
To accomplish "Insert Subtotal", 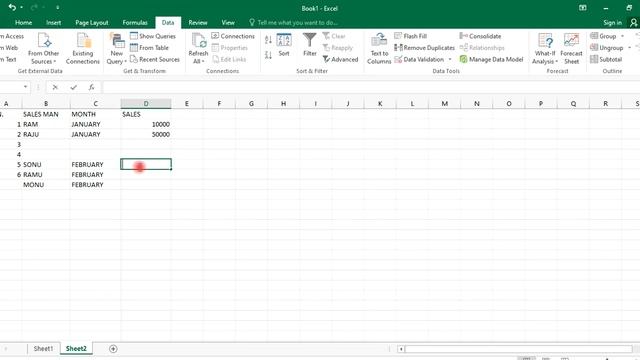I will (x=606, y=59).
